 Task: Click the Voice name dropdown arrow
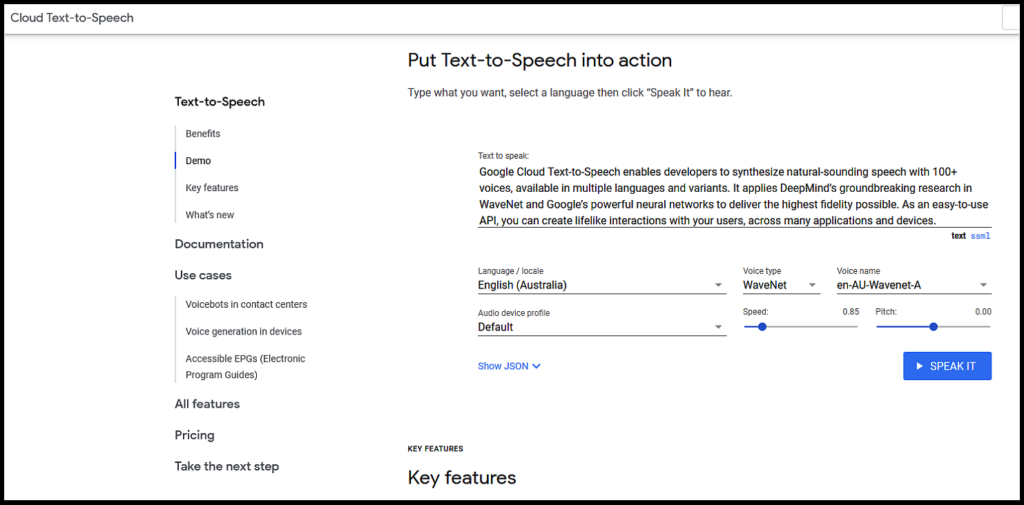983,285
